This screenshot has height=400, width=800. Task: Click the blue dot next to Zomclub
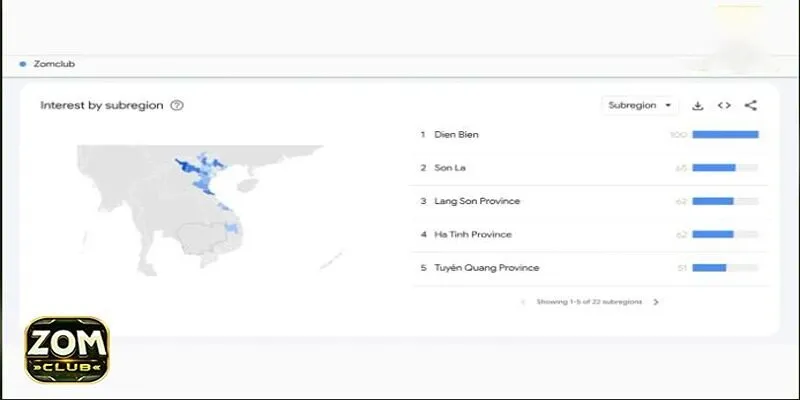click(22, 64)
